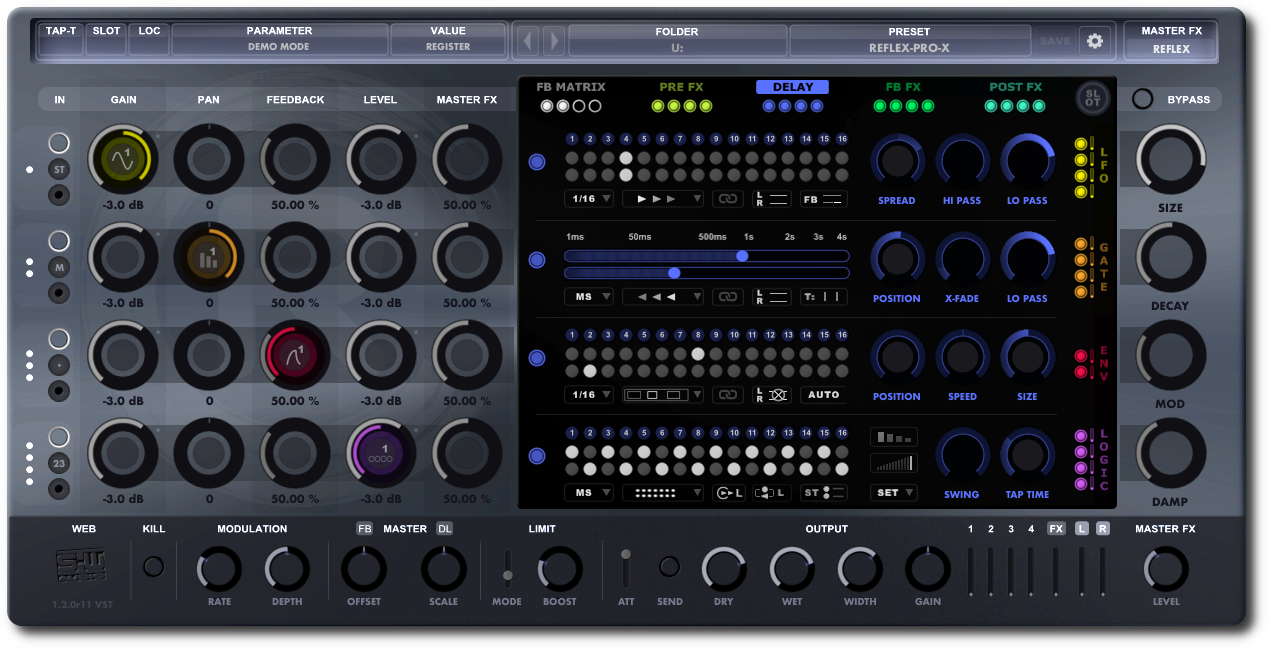Click the FB button beside MASTER label

(365, 529)
